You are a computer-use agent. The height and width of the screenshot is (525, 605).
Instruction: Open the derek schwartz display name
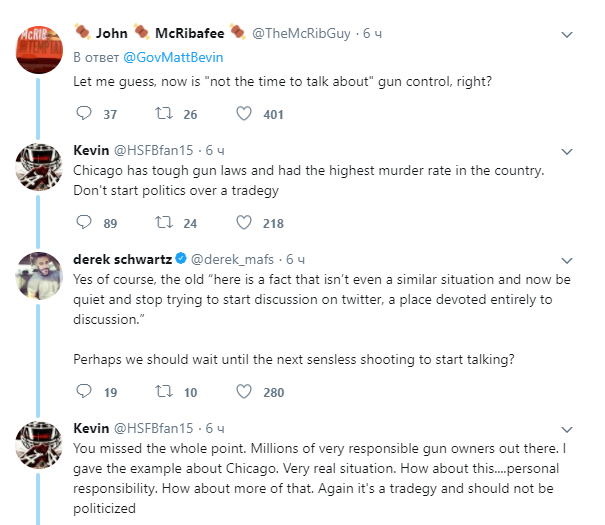coord(122,259)
